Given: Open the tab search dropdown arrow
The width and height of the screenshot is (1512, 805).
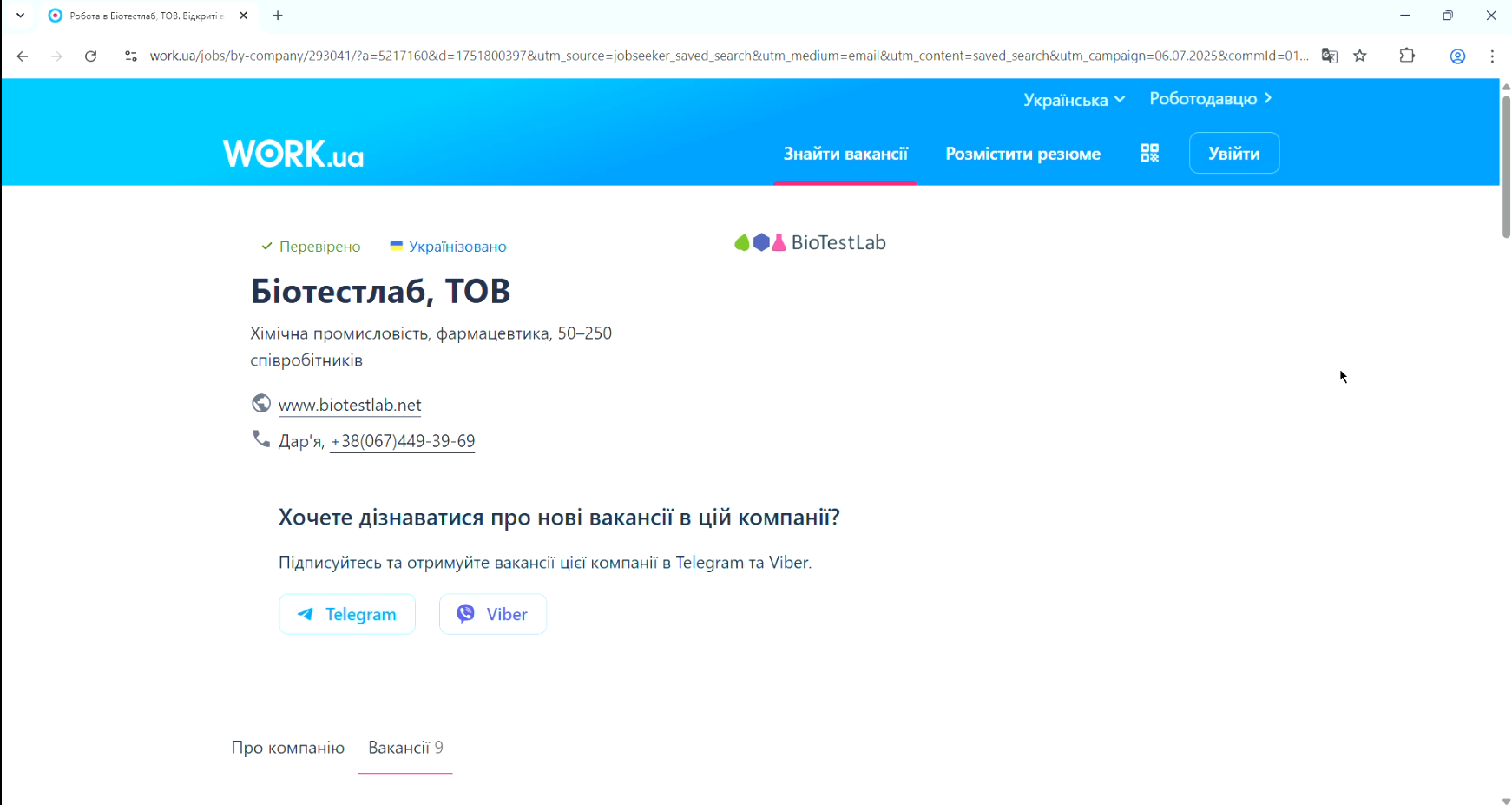Looking at the screenshot, I should pos(20,16).
